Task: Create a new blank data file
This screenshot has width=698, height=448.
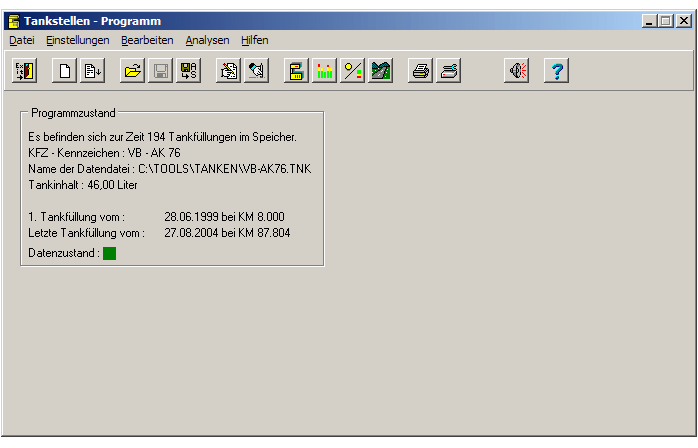Action: click(65, 71)
